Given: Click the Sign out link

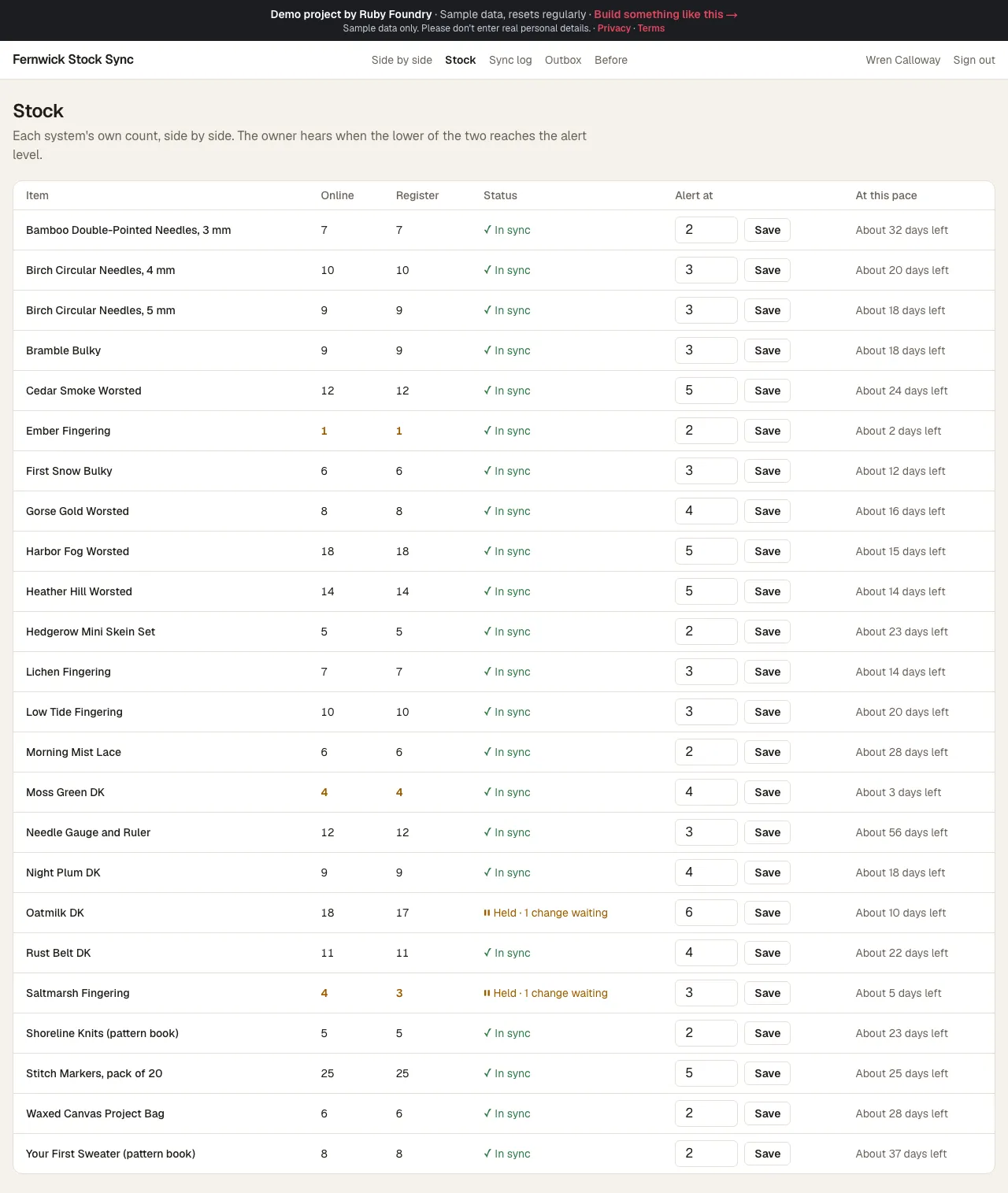Looking at the screenshot, I should [x=974, y=60].
